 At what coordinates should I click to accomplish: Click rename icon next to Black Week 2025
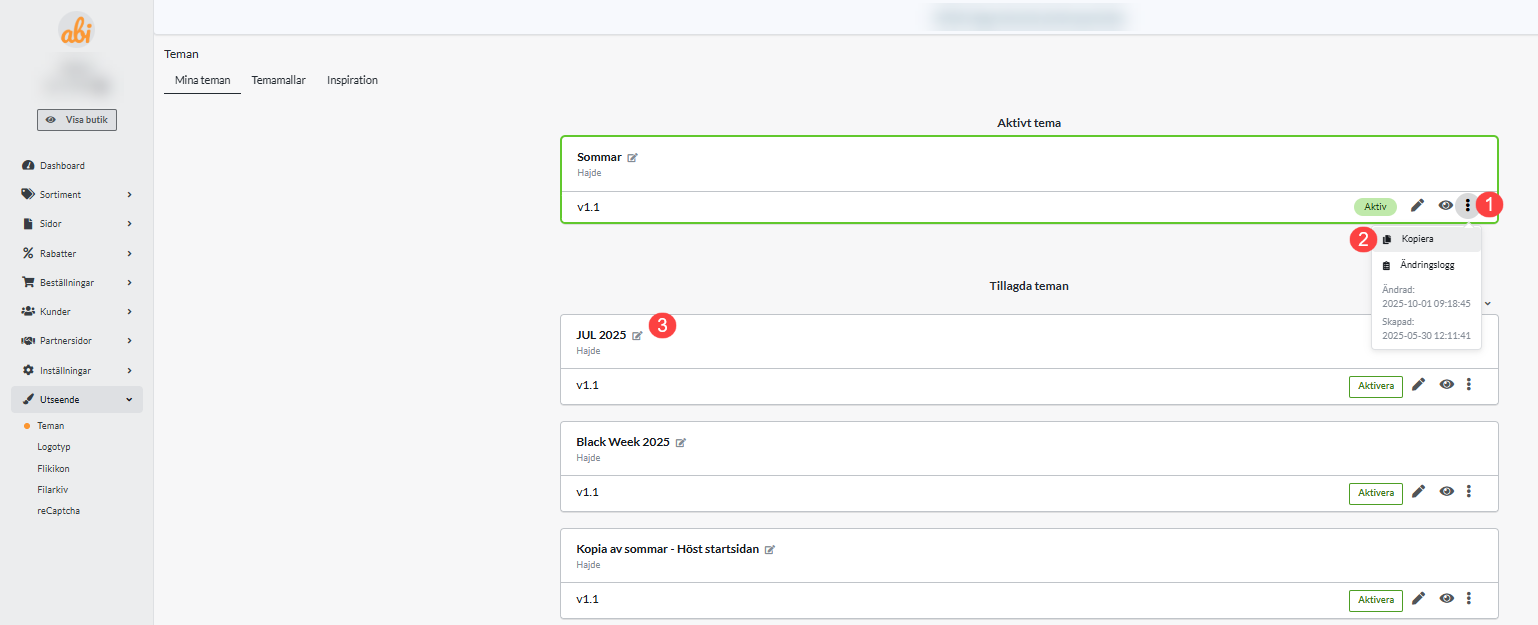[681, 443]
